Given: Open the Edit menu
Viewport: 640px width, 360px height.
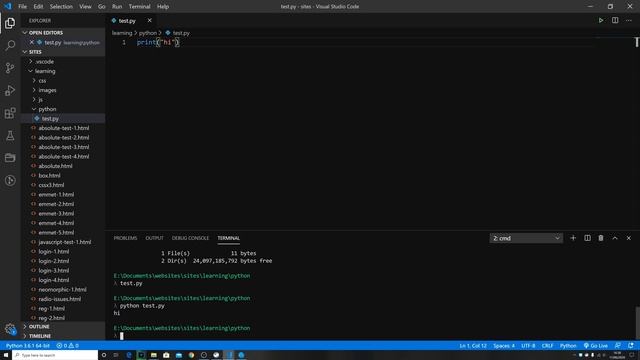Looking at the screenshot, I should 38,7.
